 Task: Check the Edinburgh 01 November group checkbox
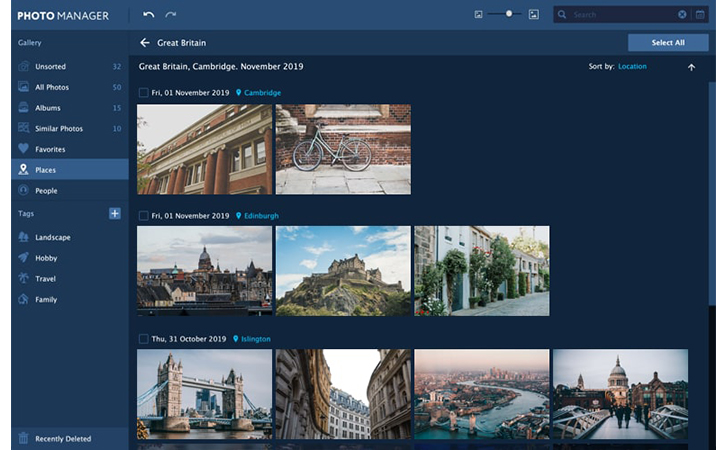click(x=144, y=216)
